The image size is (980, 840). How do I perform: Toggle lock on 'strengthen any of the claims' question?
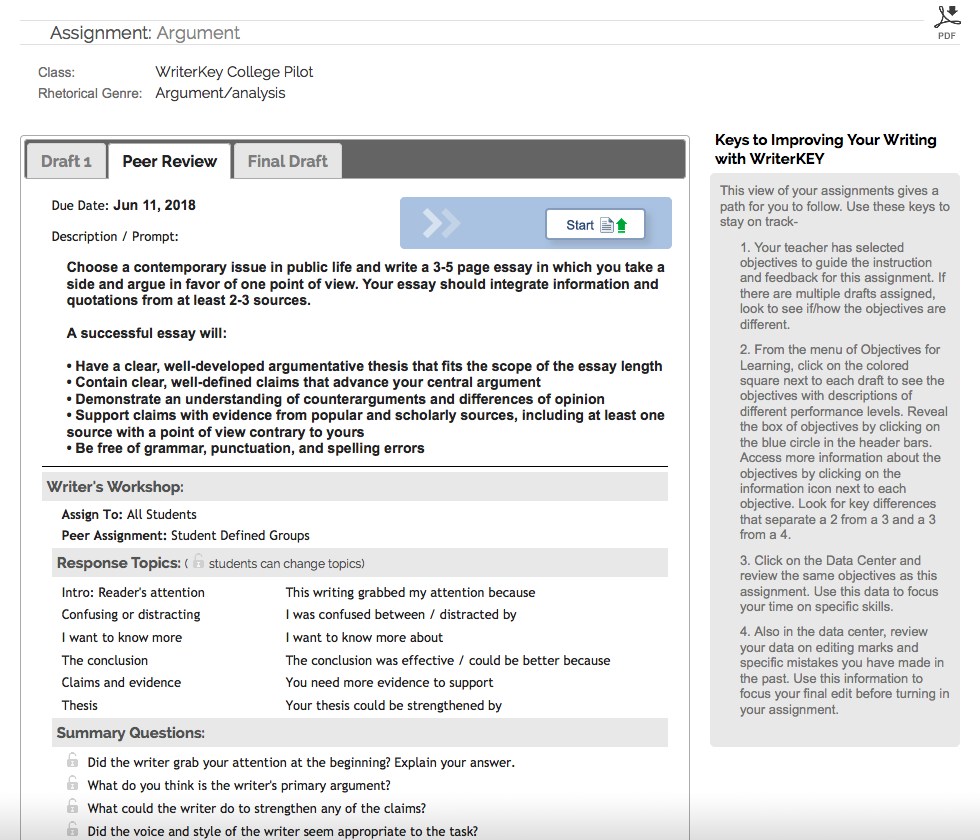[72, 807]
